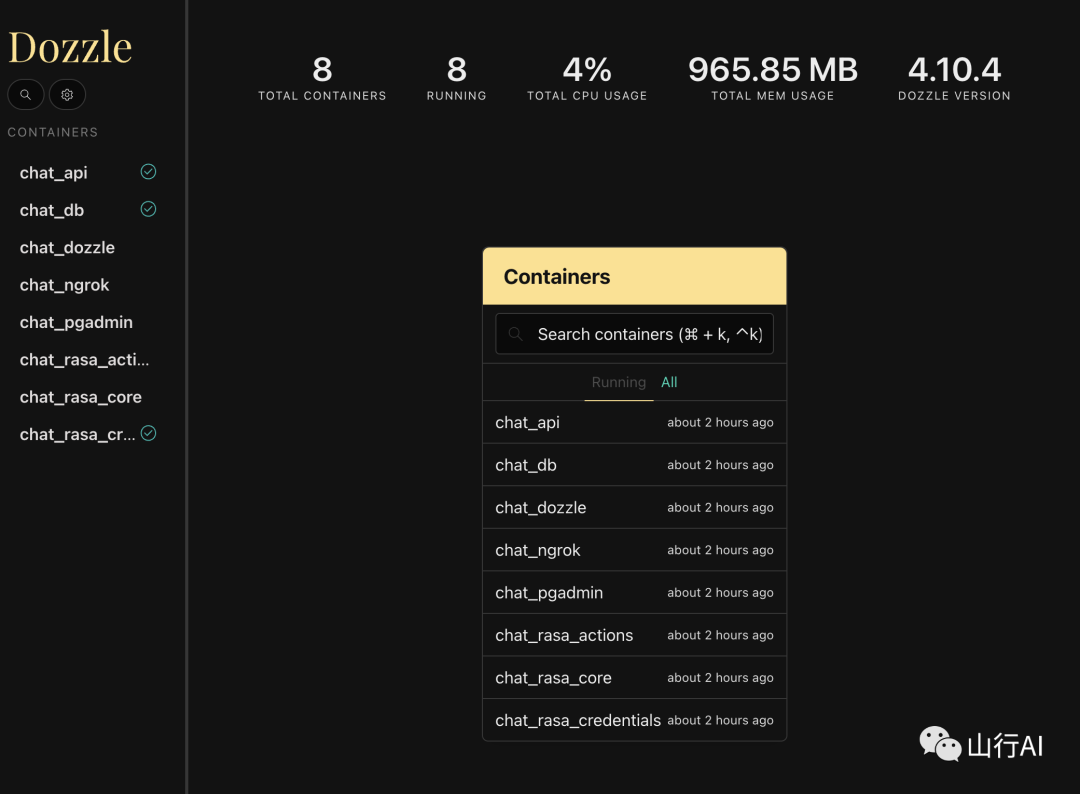The image size is (1080, 794).
Task: Click the Dozzle logo title
Action: pyautogui.click(x=70, y=47)
